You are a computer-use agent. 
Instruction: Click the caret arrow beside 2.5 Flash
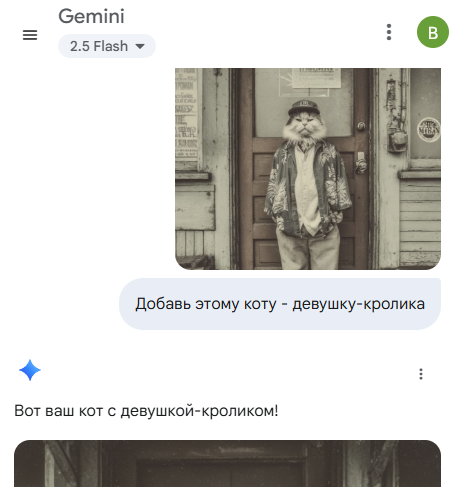tap(140, 46)
